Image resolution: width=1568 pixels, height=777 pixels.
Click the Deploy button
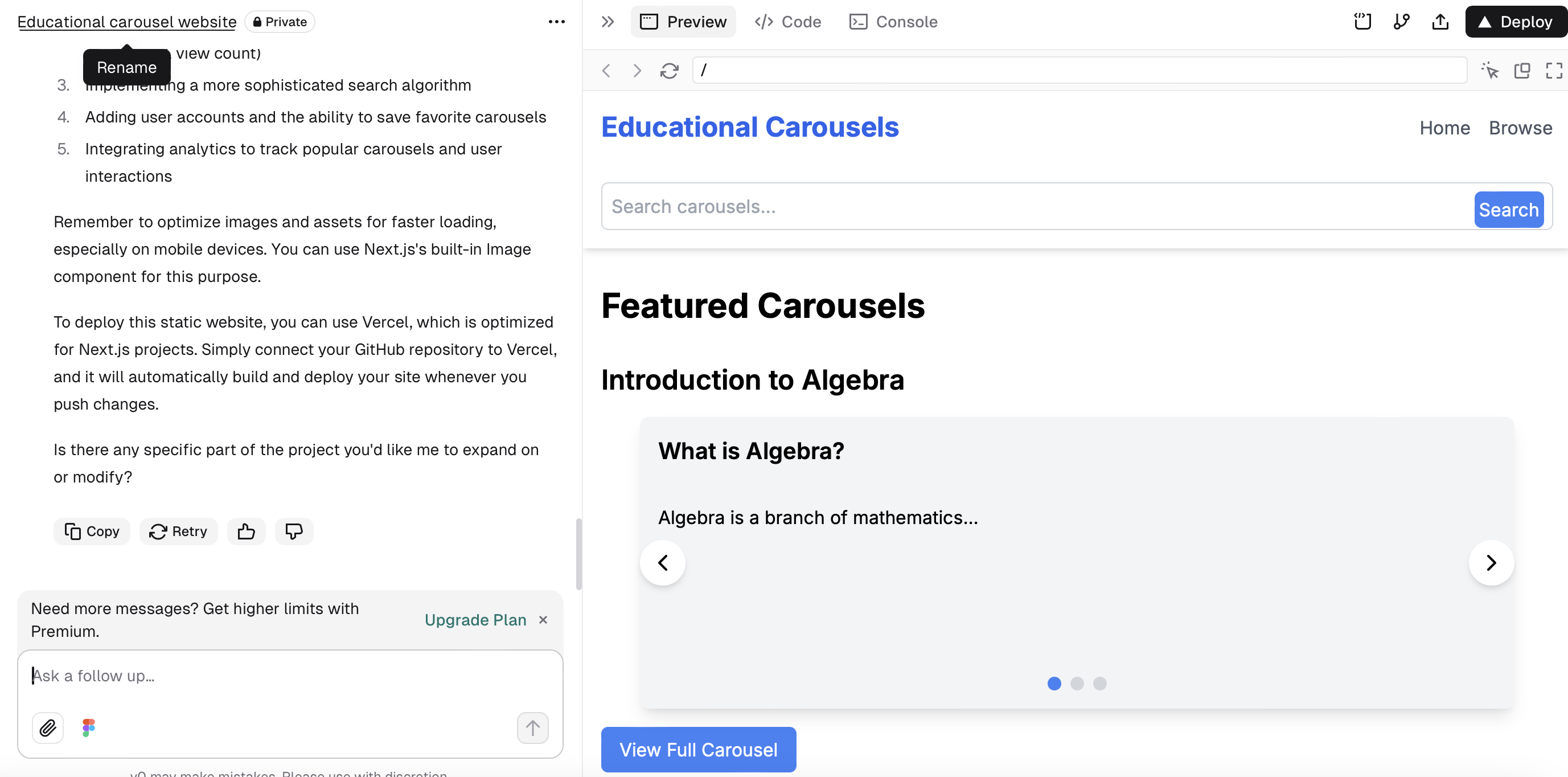coord(1516,22)
